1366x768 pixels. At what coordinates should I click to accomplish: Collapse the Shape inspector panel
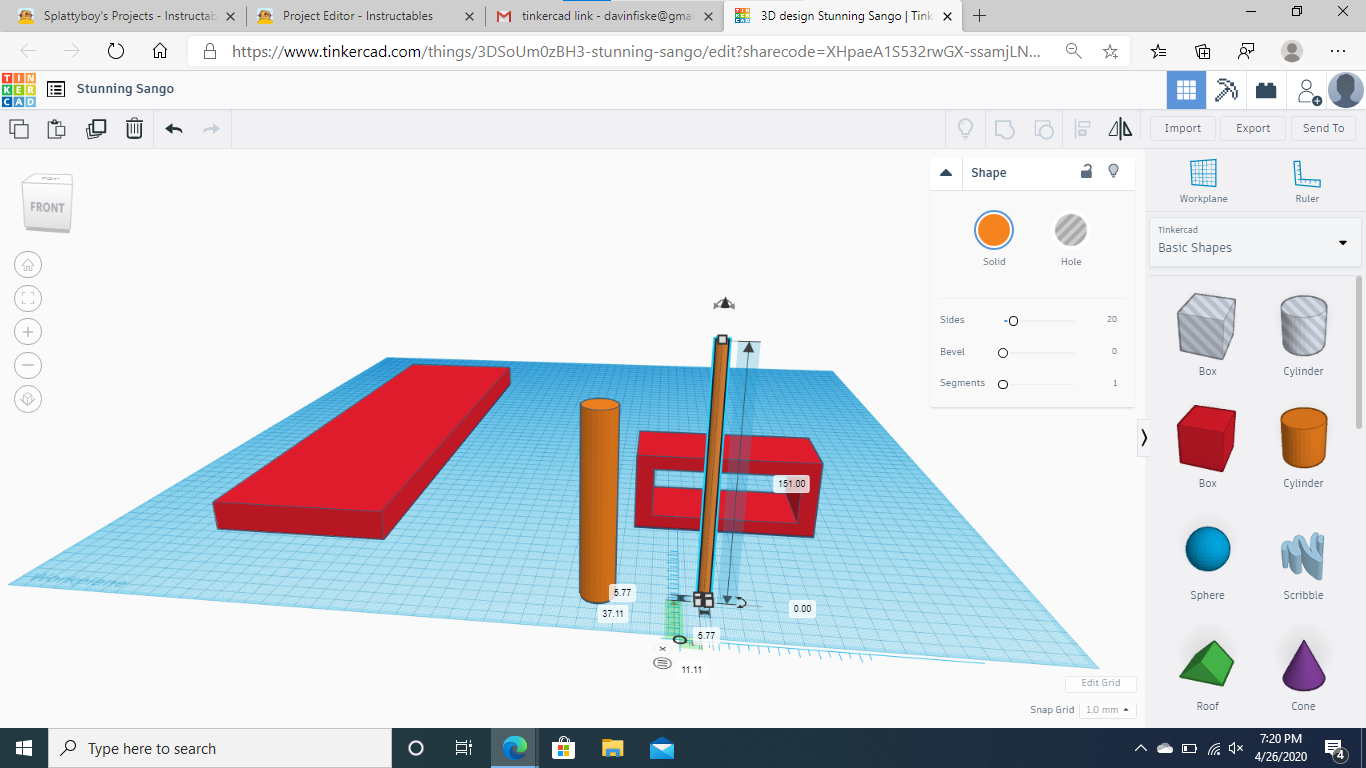946,173
